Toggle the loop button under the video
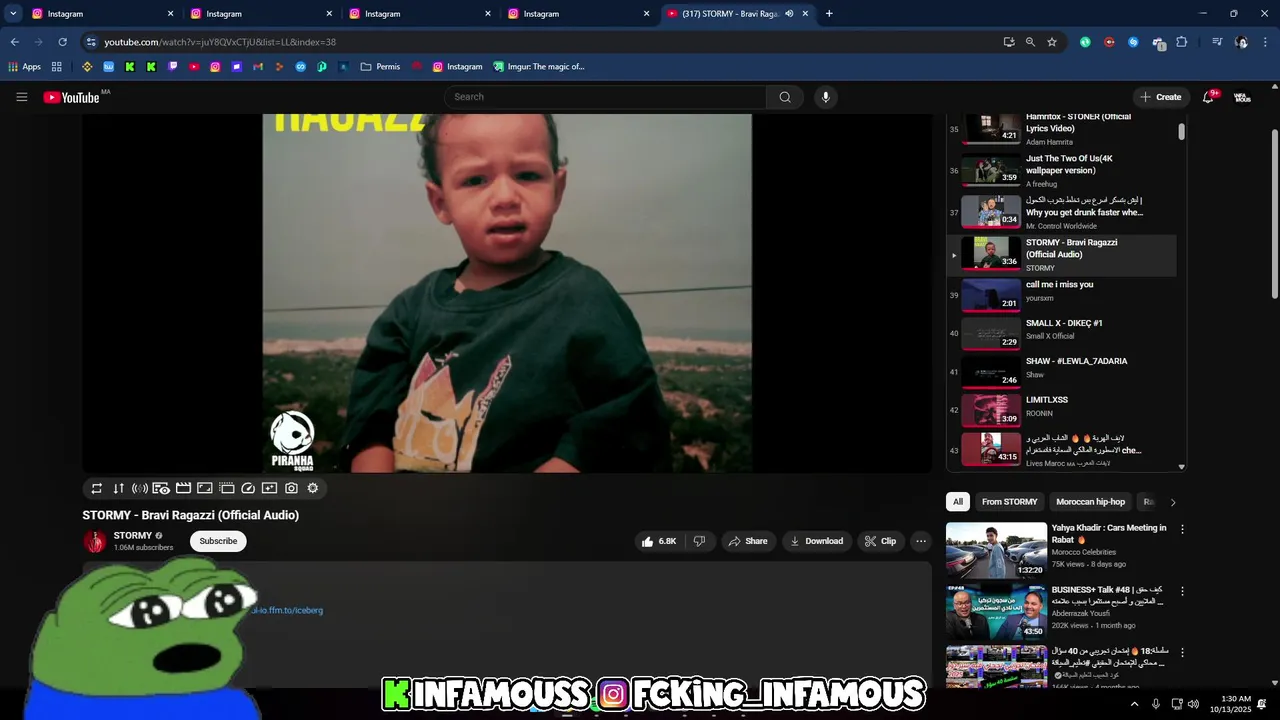Viewport: 1280px width, 720px height. pyautogui.click(x=97, y=488)
